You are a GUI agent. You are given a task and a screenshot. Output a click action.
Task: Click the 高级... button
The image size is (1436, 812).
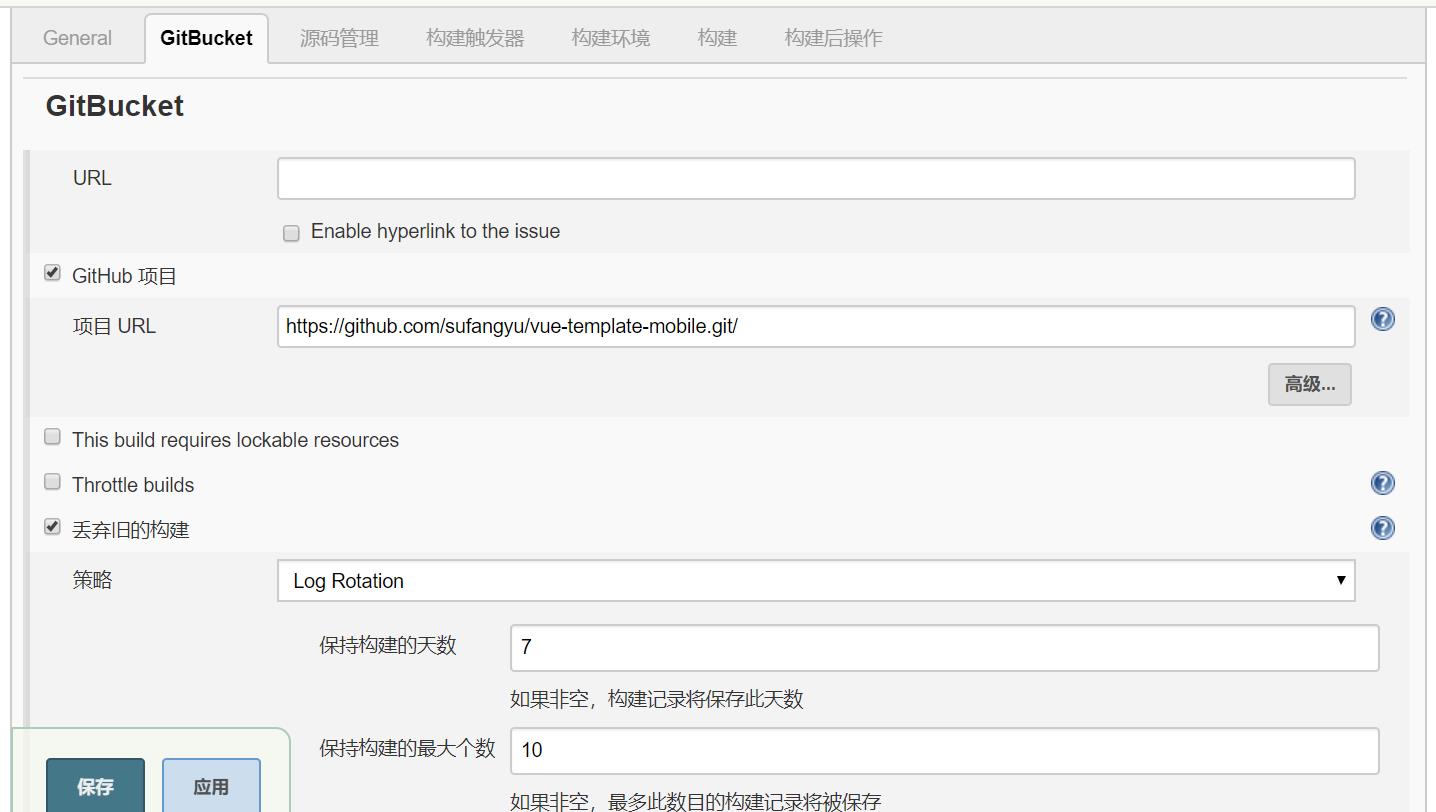tap(1310, 385)
